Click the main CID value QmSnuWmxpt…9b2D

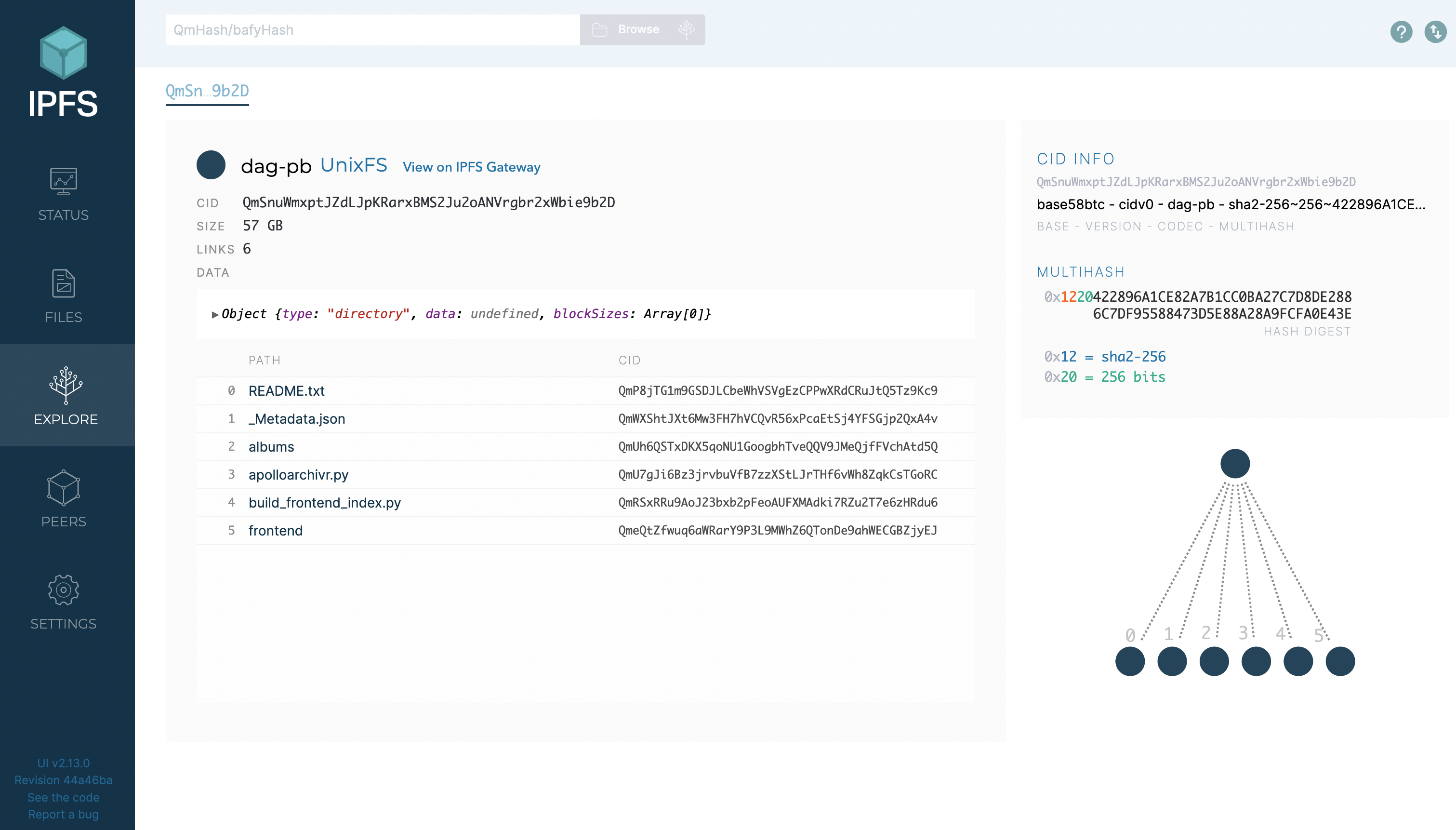click(x=429, y=202)
